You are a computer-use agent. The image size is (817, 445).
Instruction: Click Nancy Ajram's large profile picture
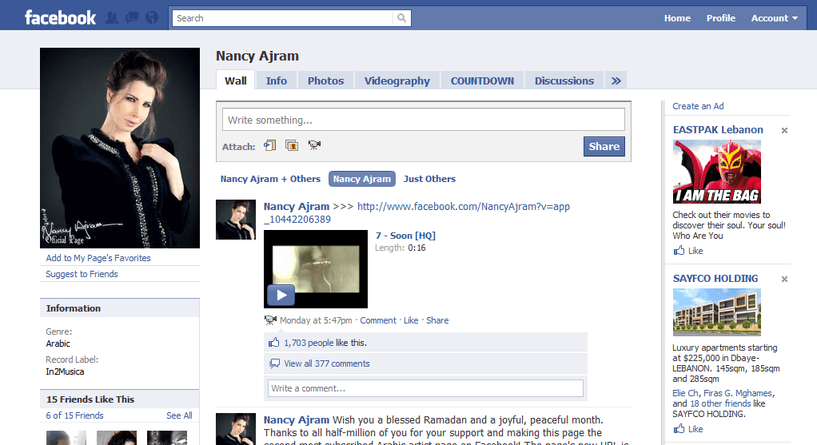tap(120, 148)
